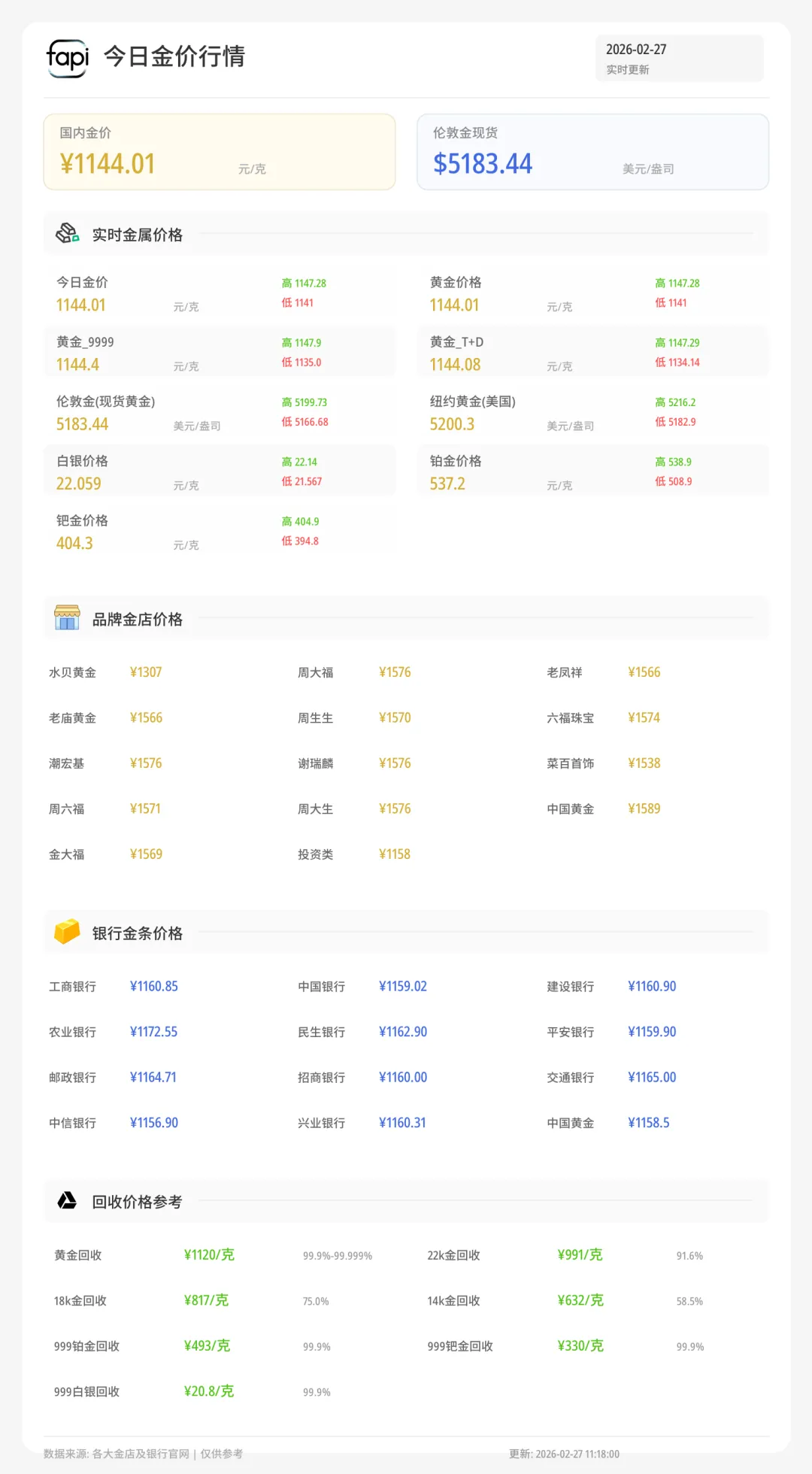Image resolution: width=812 pixels, height=1474 pixels.
Task: Click 22k金回收 price ¥991/克
Action: click(x=580, y=1254)
